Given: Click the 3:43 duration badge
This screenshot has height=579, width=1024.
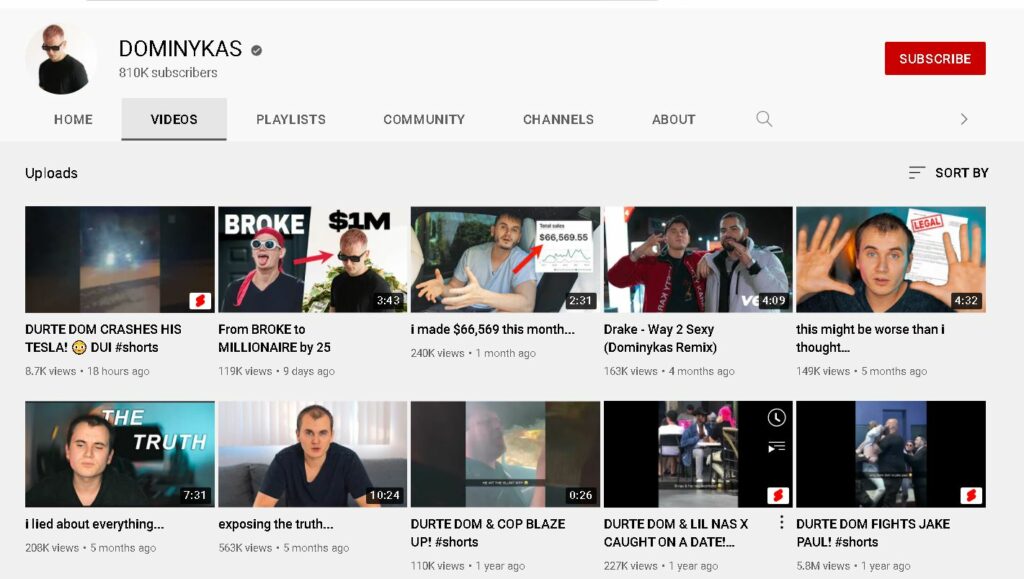Looking at the screenshot, I should coord(388,300).
